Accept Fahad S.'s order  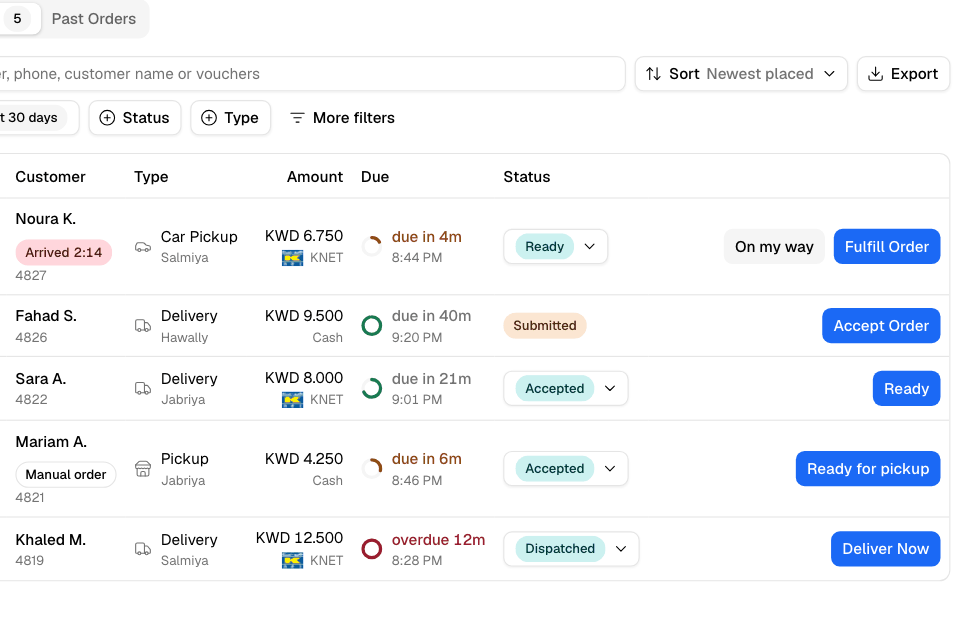point(881,326)
